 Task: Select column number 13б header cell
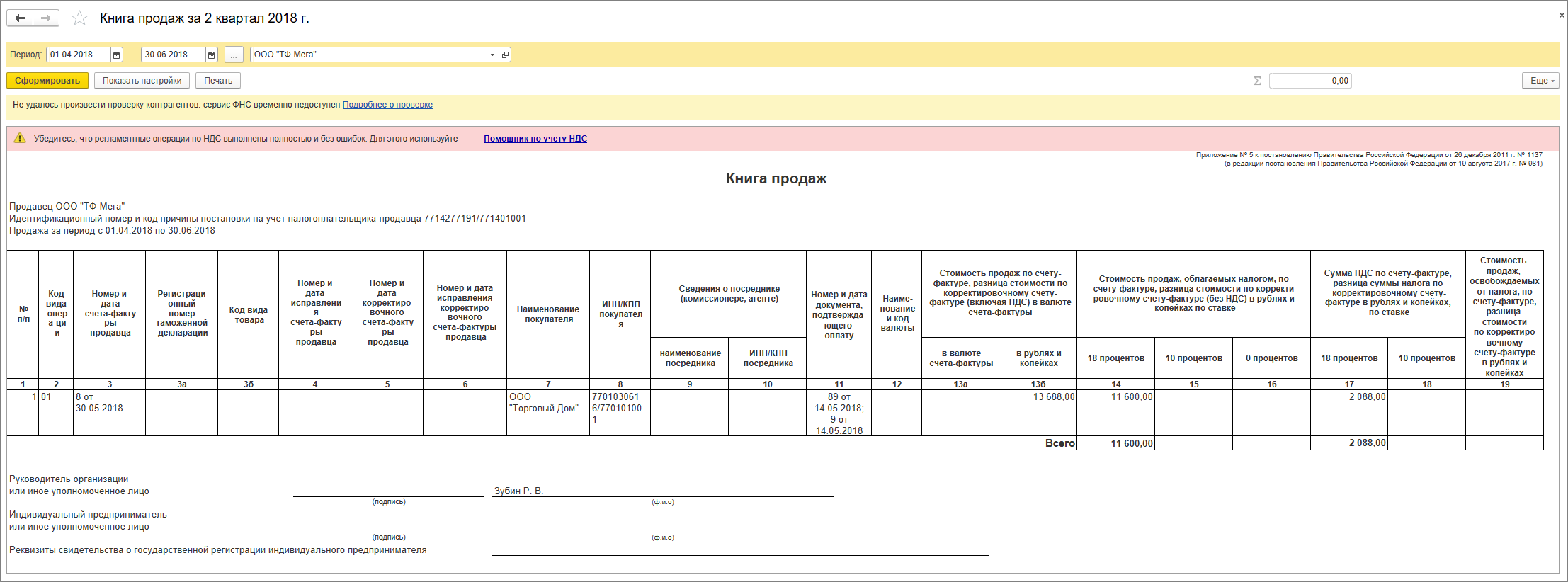tap(1038, 384)
